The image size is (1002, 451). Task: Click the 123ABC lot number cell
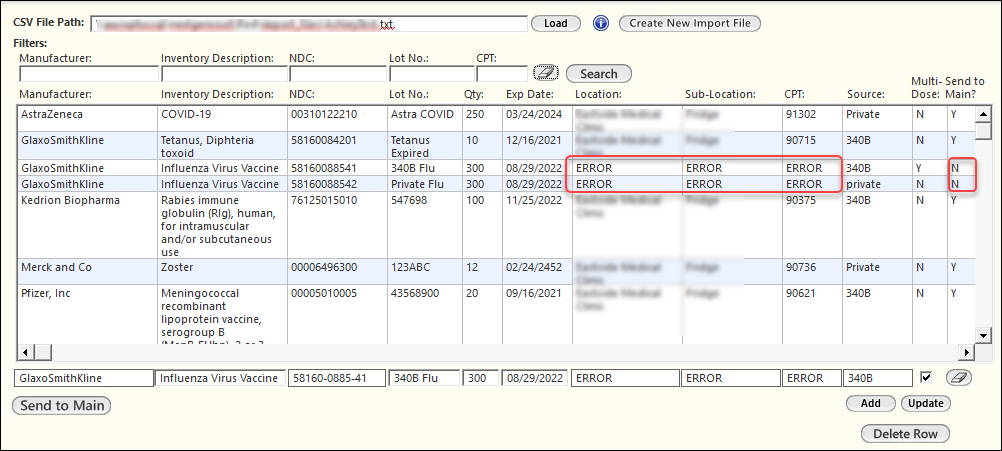point(425,271)
